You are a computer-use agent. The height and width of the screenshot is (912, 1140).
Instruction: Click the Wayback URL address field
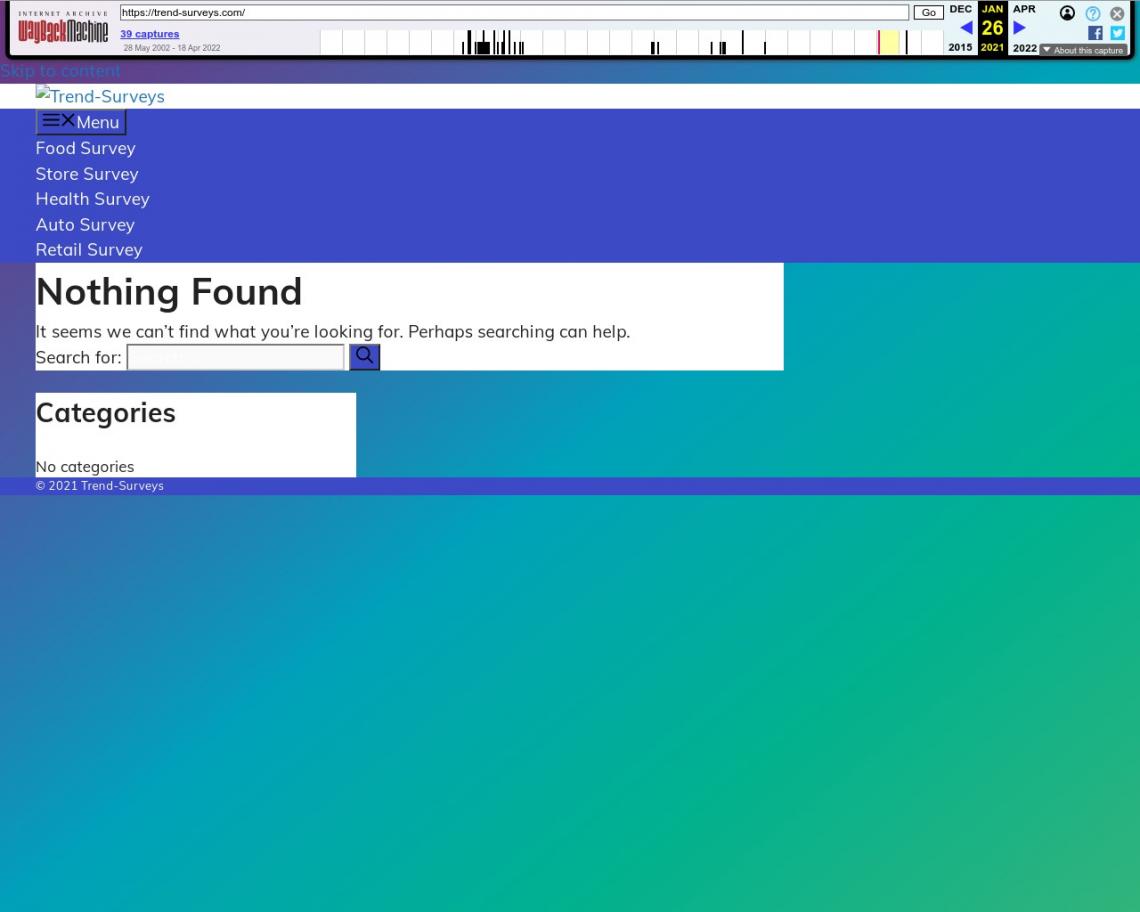[x=514, y=13]
